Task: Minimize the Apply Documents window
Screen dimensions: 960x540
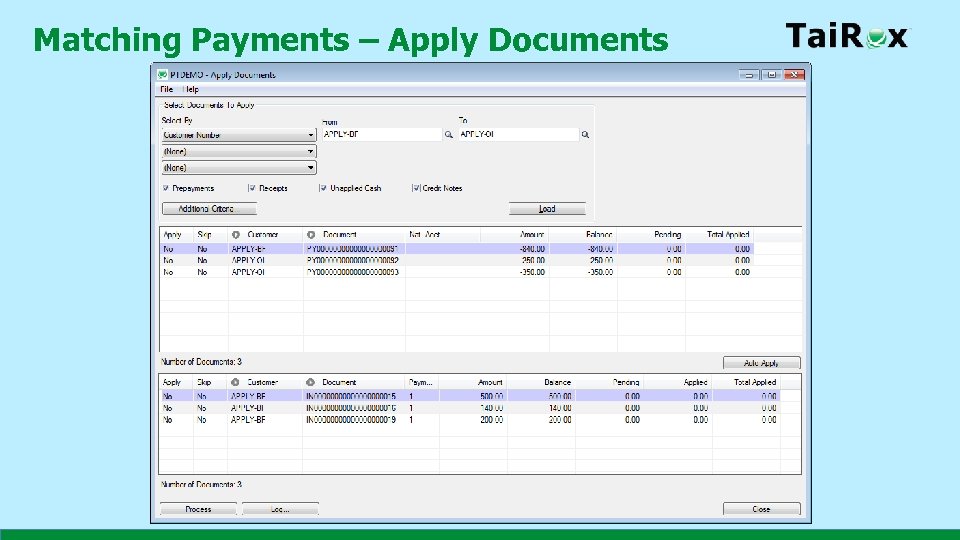Action: tap(749, 75)
